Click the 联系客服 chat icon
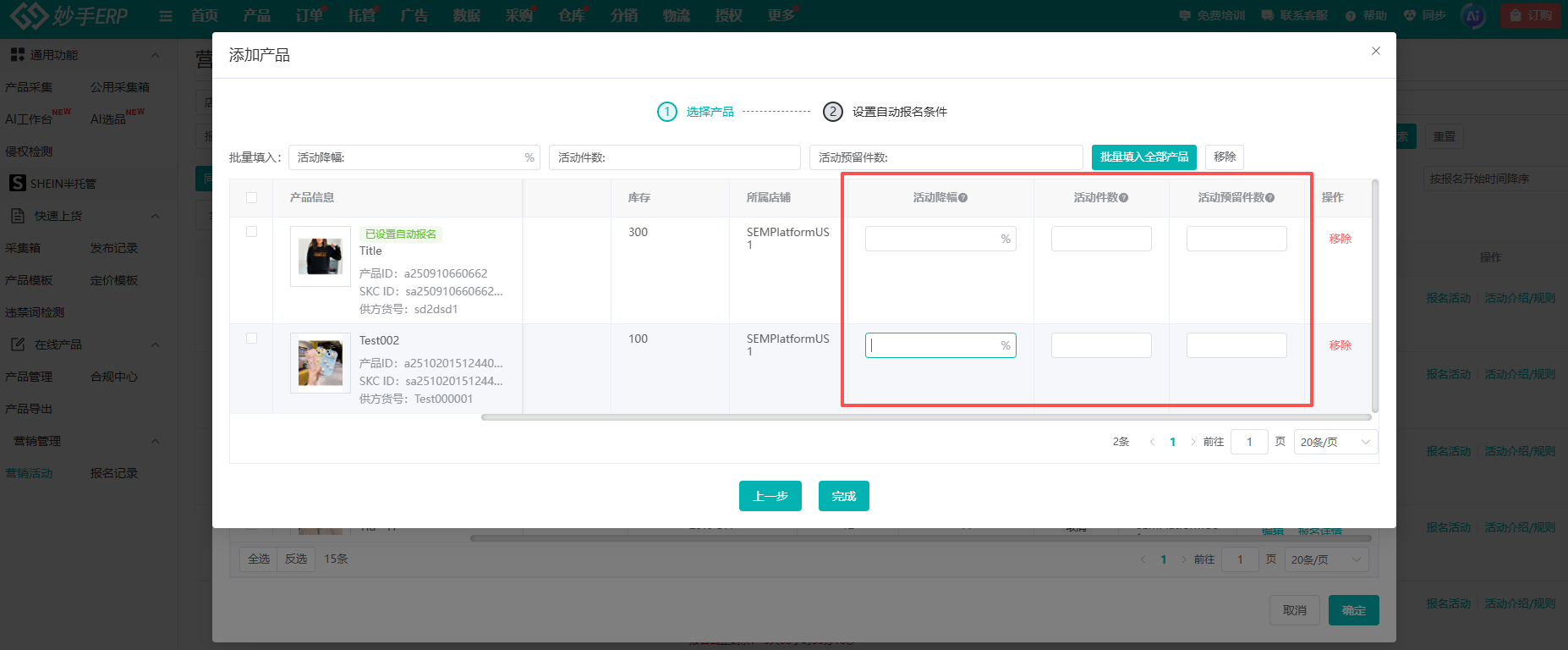 tap(1267, 15)
